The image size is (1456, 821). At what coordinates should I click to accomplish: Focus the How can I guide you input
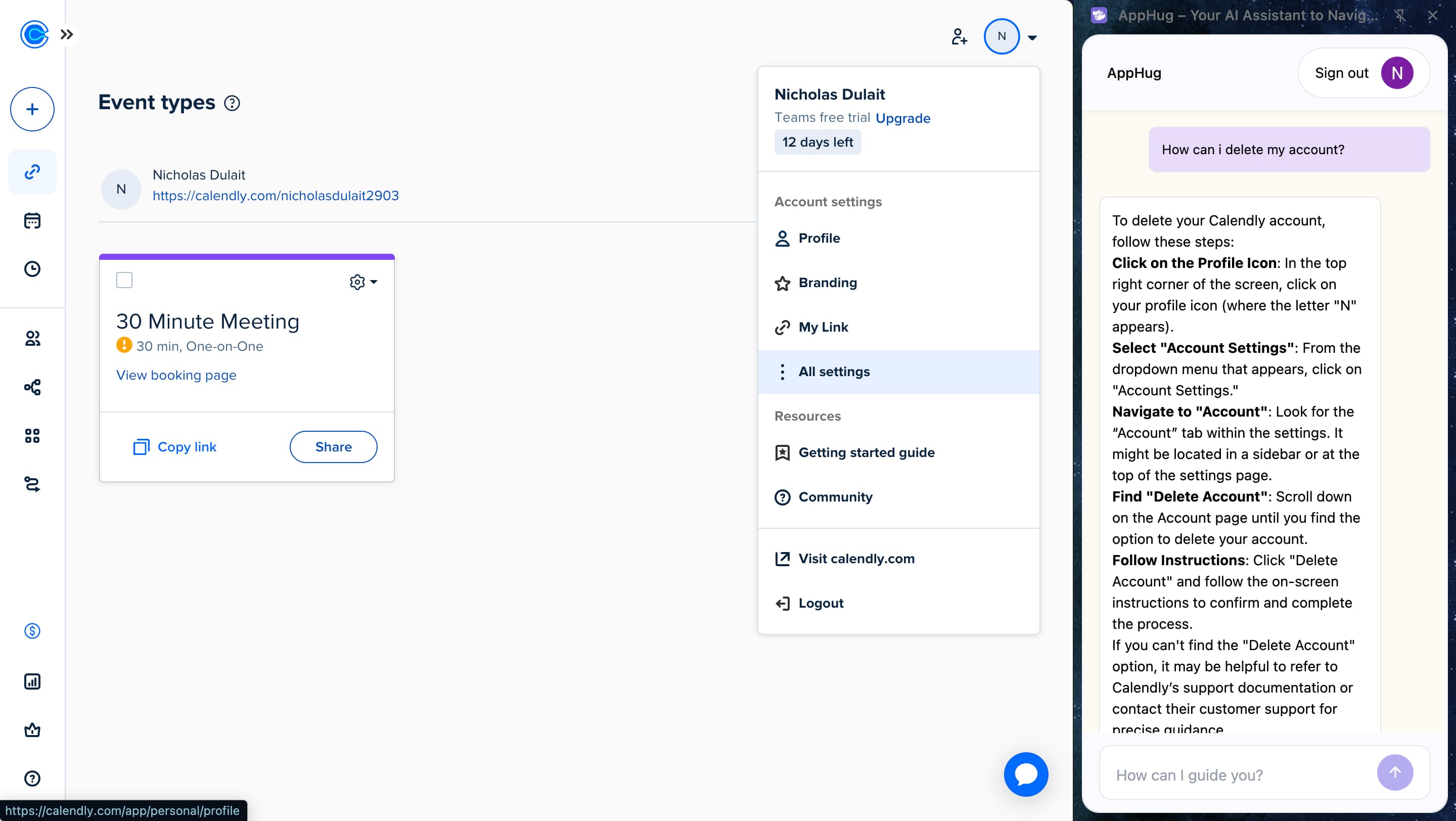pos(1238,774)
